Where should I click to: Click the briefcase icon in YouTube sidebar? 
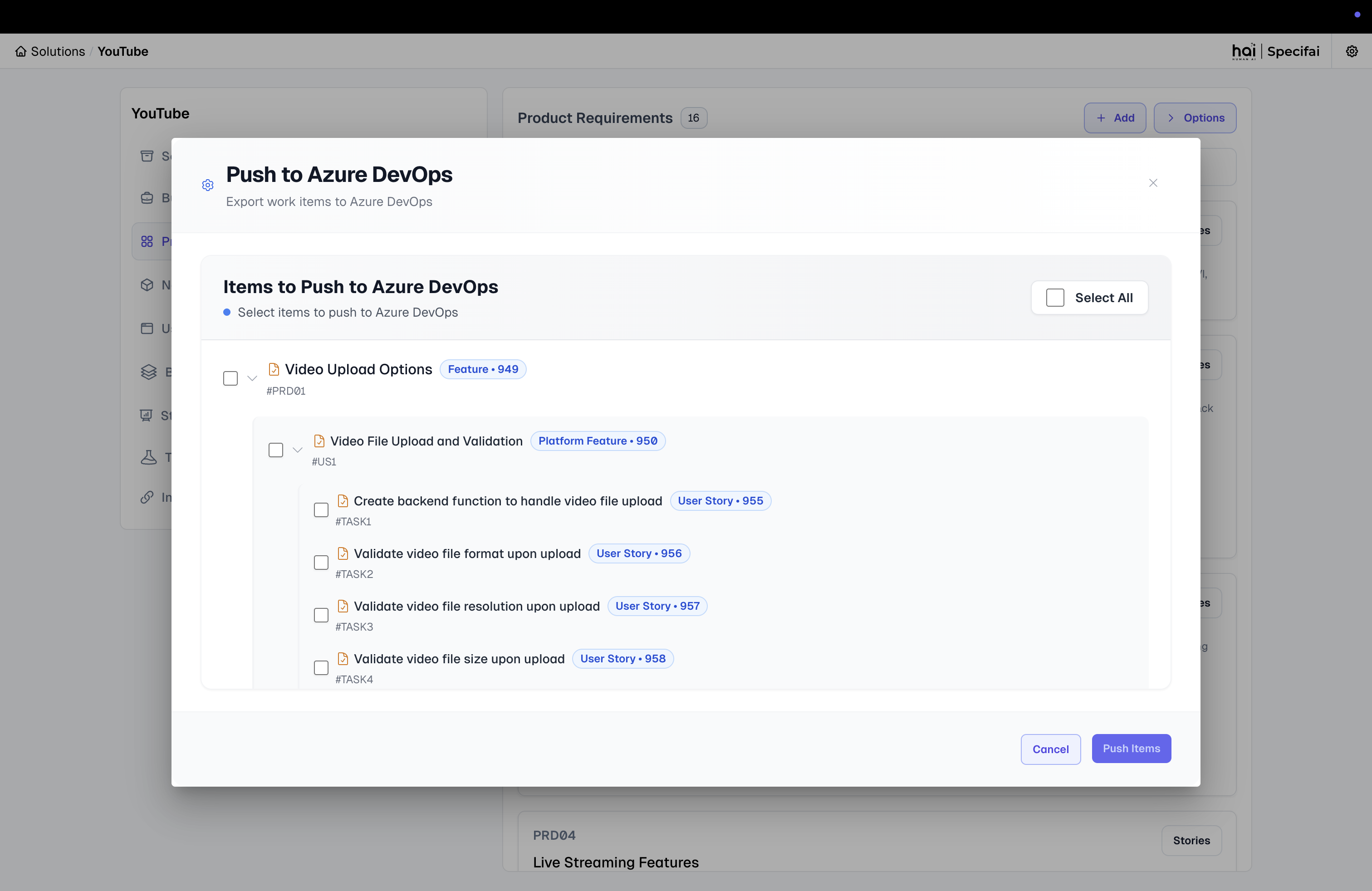[147, 198]
